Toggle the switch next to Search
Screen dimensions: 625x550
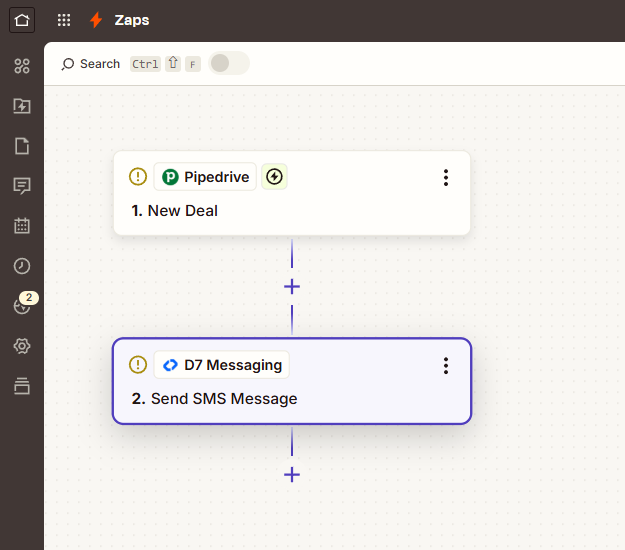(229, 63)
